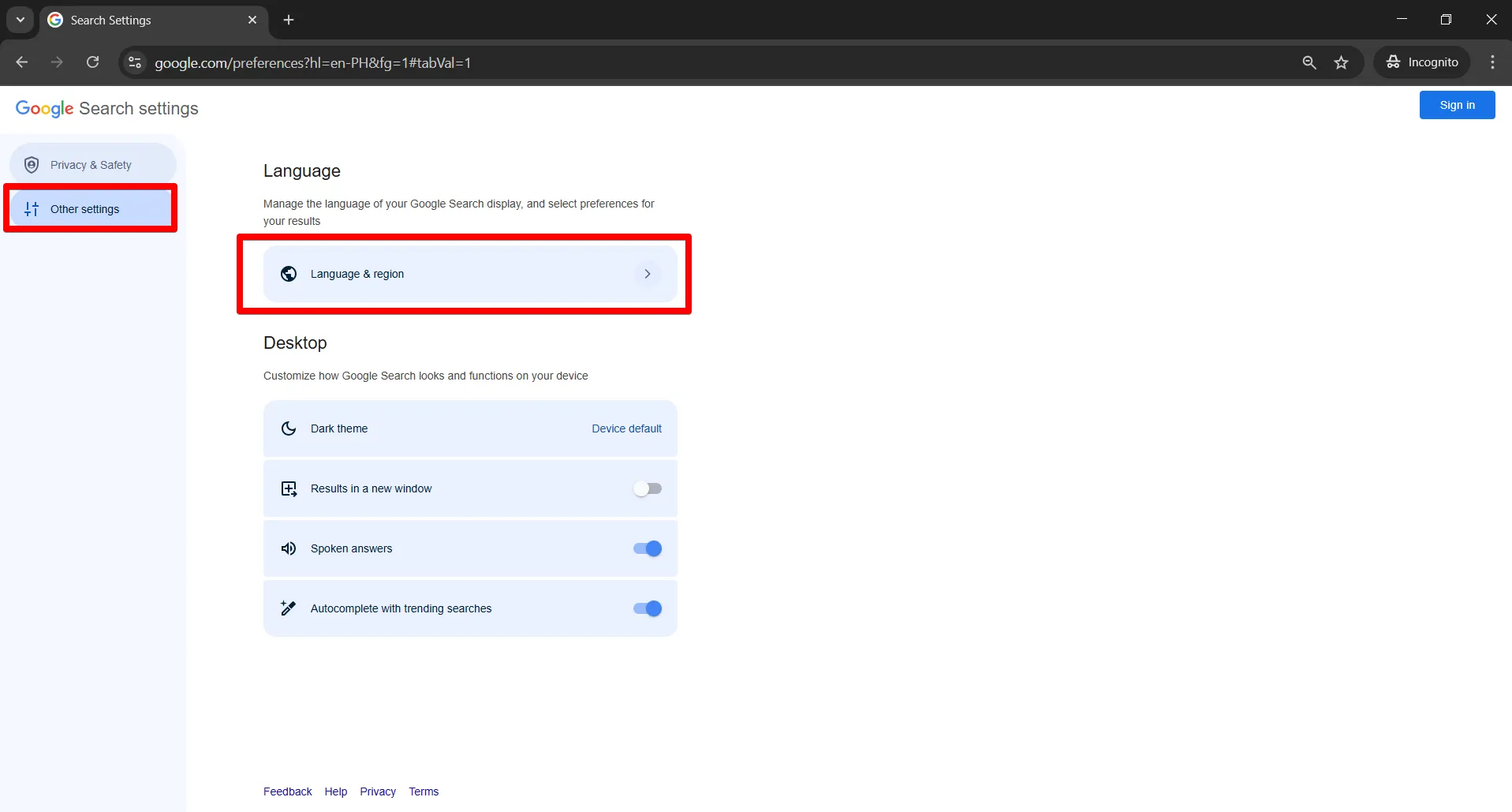Open a new tab with plus icon

[x=289, y=20]
